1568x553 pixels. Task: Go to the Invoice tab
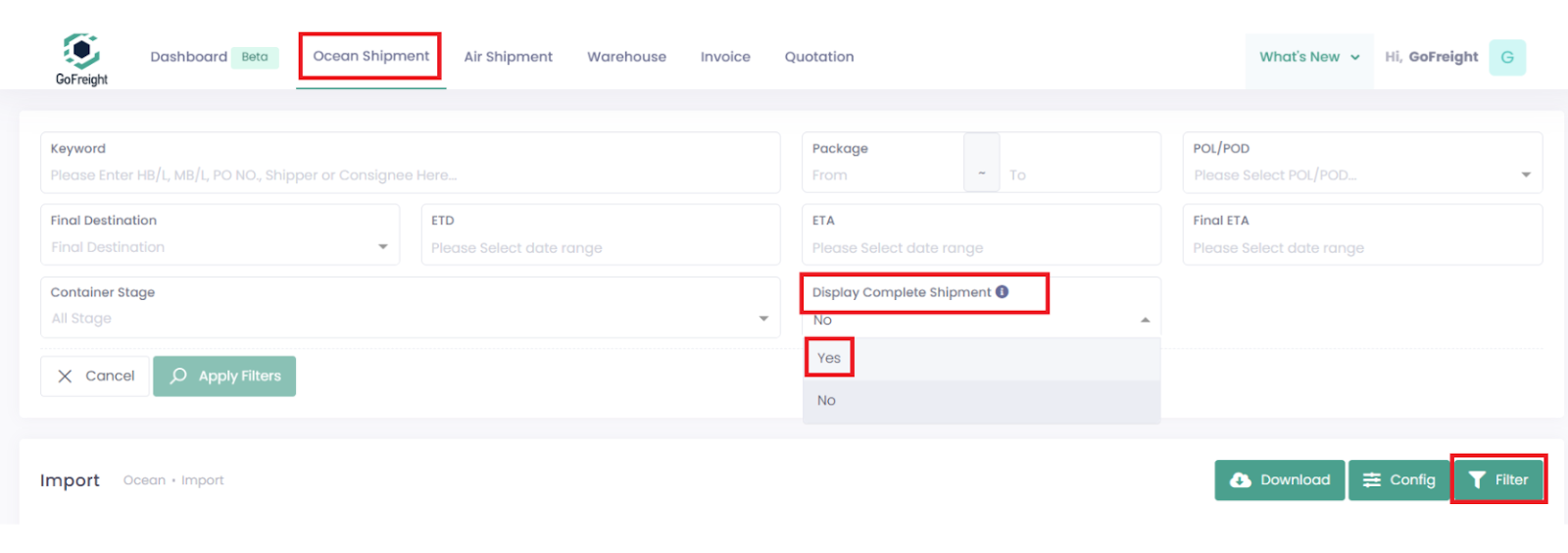pos(725,57)
